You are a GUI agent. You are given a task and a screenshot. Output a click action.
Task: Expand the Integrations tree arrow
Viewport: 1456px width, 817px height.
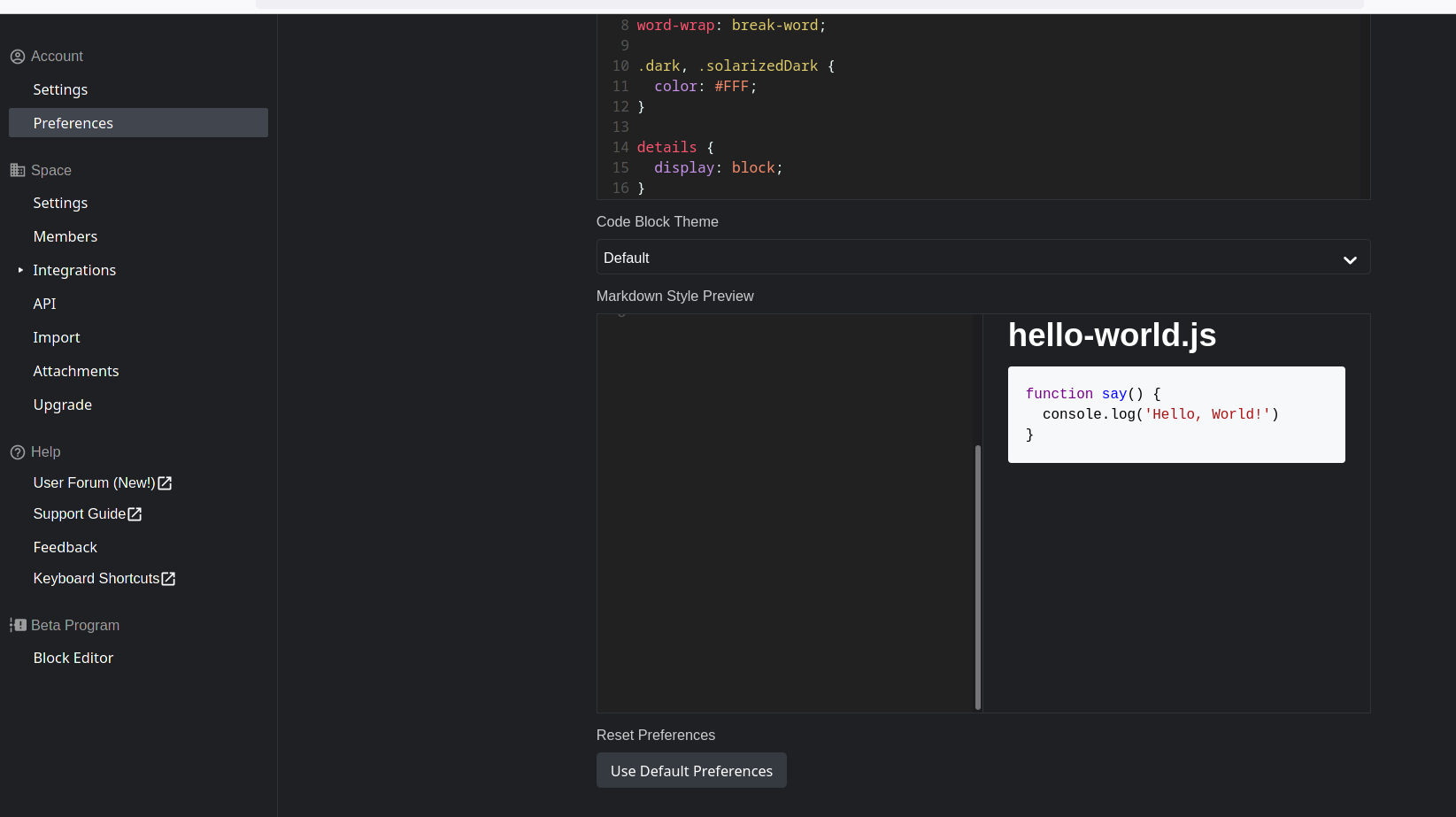pyautogui.click(x=20, y=270)
